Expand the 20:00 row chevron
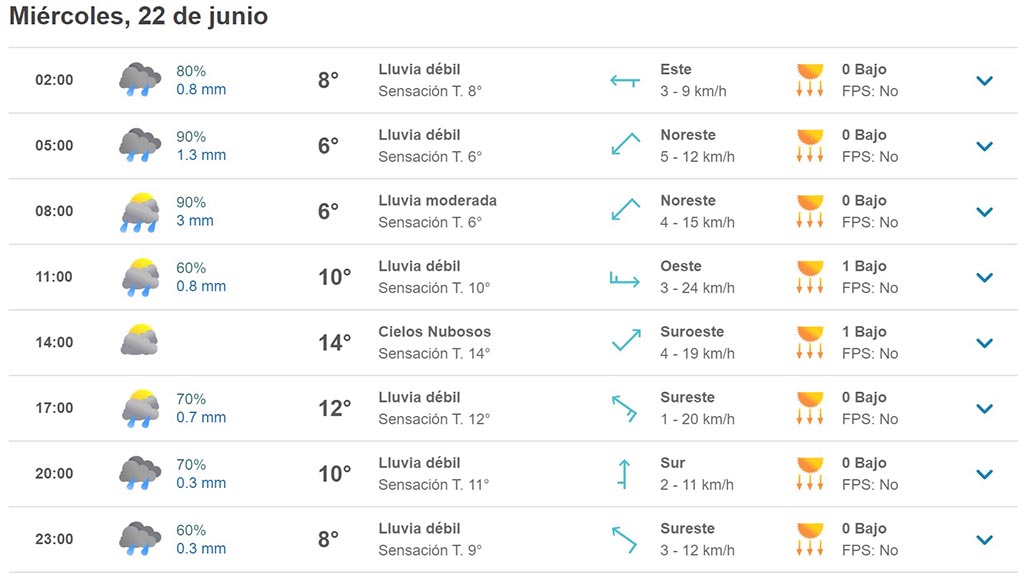The width and height of the screenshot is (1024, 576). pos(984,474)
